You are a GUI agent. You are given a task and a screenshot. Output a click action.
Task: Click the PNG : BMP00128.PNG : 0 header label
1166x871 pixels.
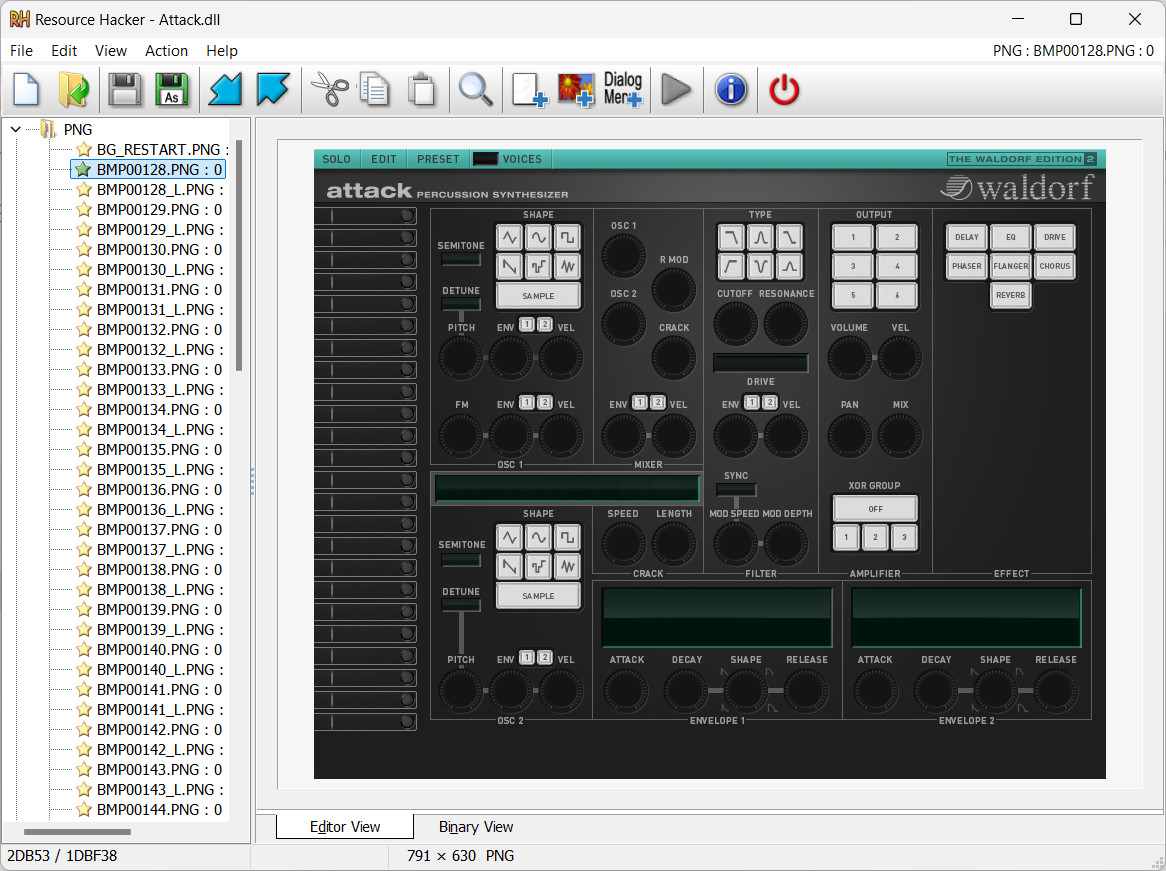(x=1073, y=51)
